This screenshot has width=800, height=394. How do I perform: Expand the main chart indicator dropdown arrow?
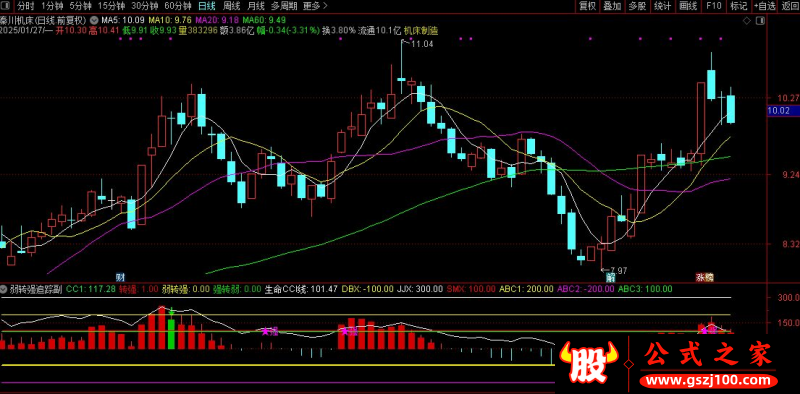point(94,21)
